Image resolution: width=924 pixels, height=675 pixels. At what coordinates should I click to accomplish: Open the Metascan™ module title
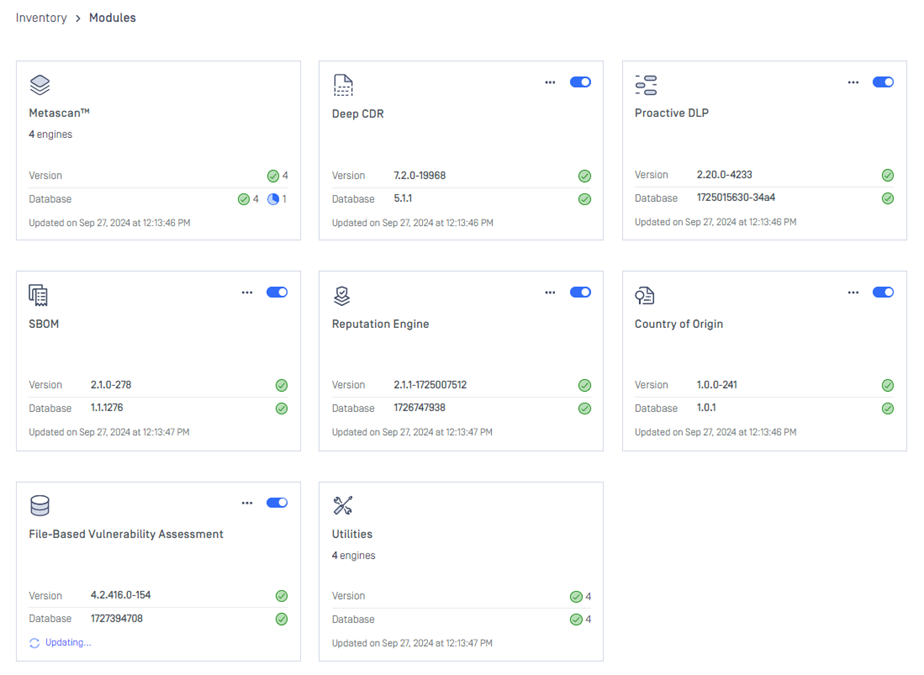(x=59, y=114)
